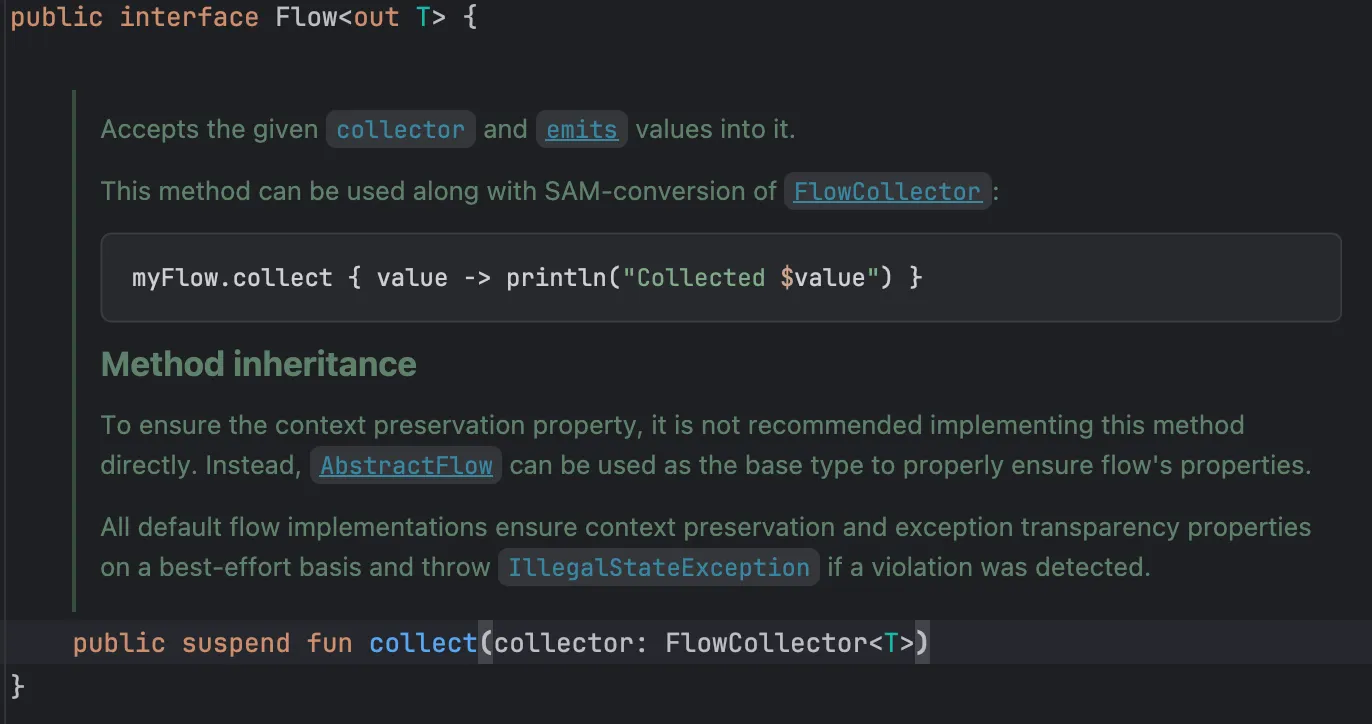The height and width of the screenshot is (724, 1372).
Task: Open the underlined 'emits' documentation link
Action: 581,130
